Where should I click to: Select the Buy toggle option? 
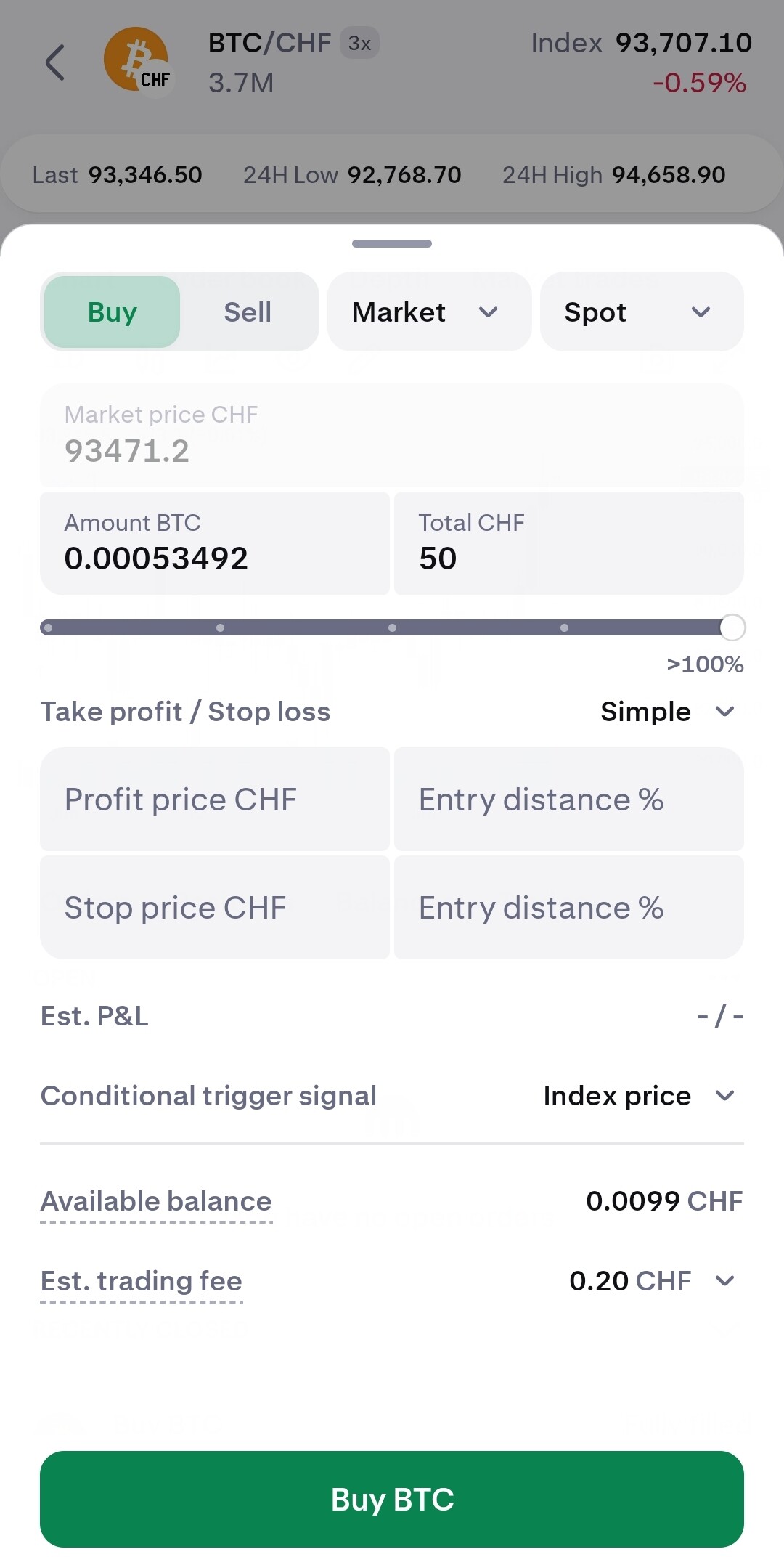coord(113,312)
